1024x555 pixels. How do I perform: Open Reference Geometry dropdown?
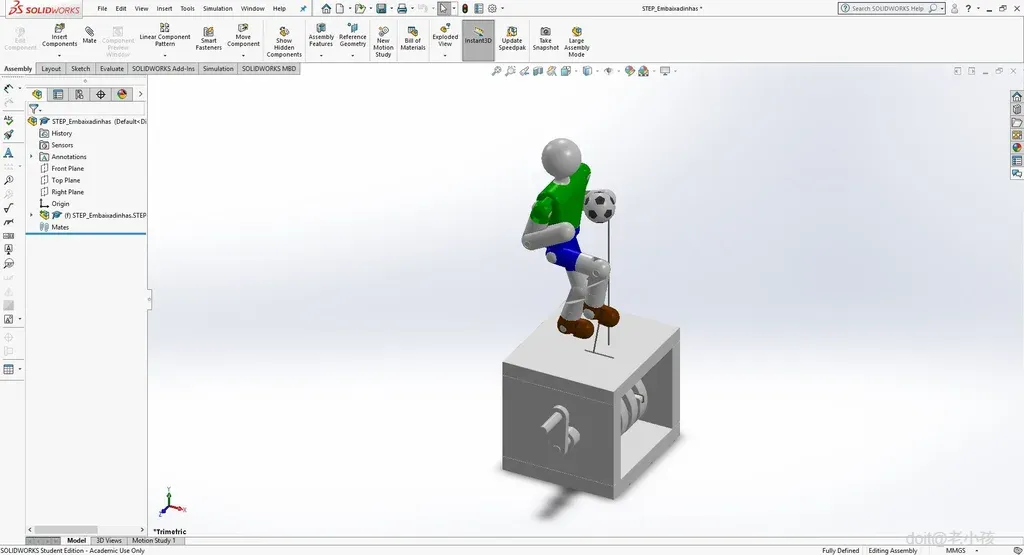pyautogui.click(x=353, y=56)
